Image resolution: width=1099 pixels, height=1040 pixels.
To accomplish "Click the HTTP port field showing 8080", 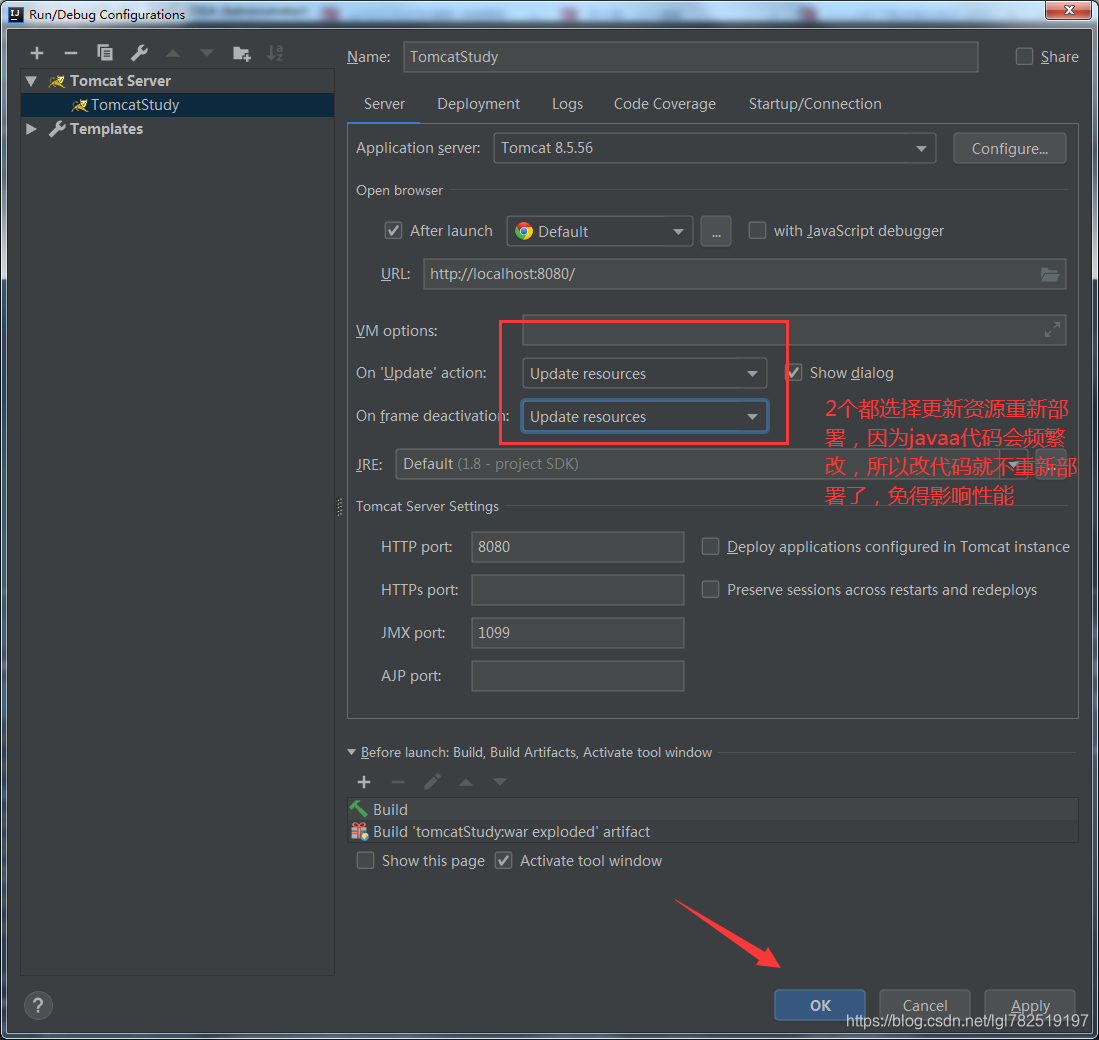I will point(578,547).
